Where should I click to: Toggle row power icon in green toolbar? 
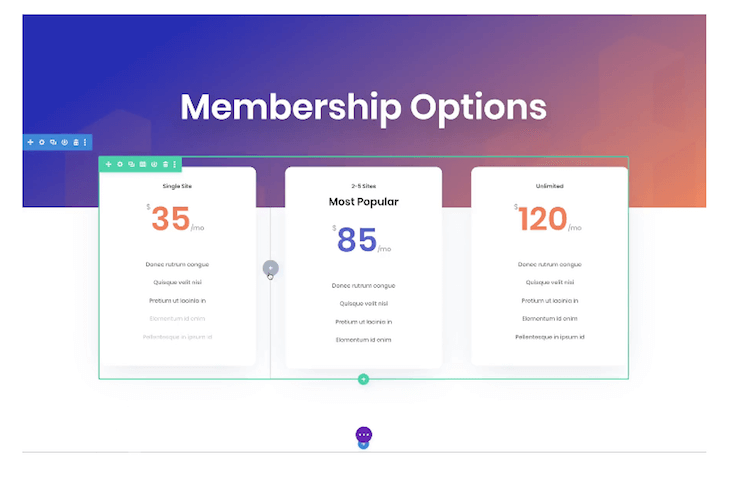coord(154,164)
